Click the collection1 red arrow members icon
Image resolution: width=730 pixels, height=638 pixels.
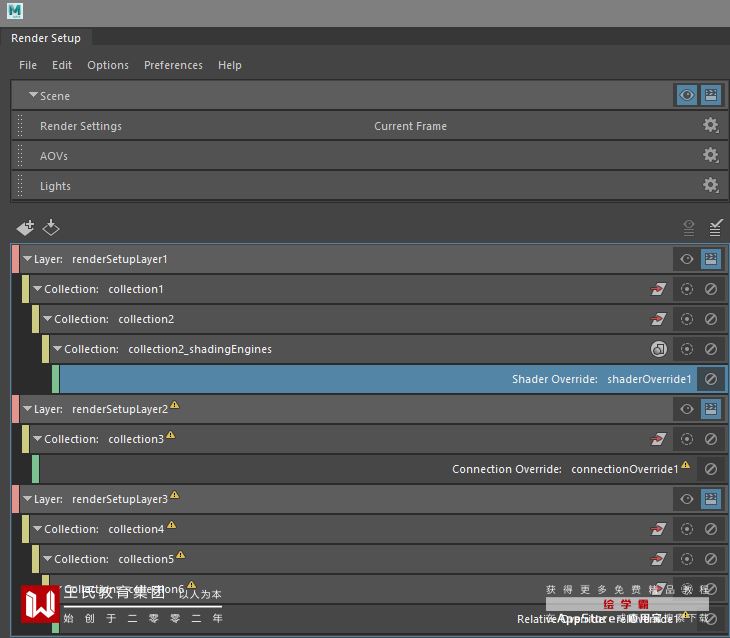click(658, 289)
